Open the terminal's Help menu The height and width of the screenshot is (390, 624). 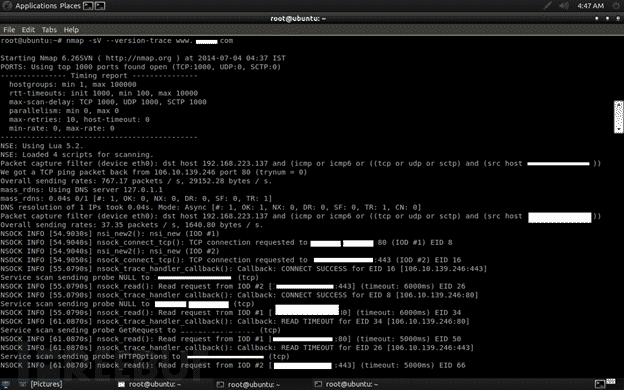(x=71, y=30)
